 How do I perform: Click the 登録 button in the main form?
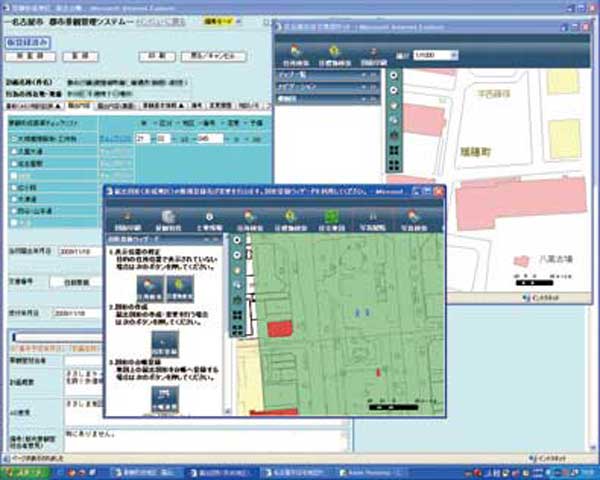80,56
